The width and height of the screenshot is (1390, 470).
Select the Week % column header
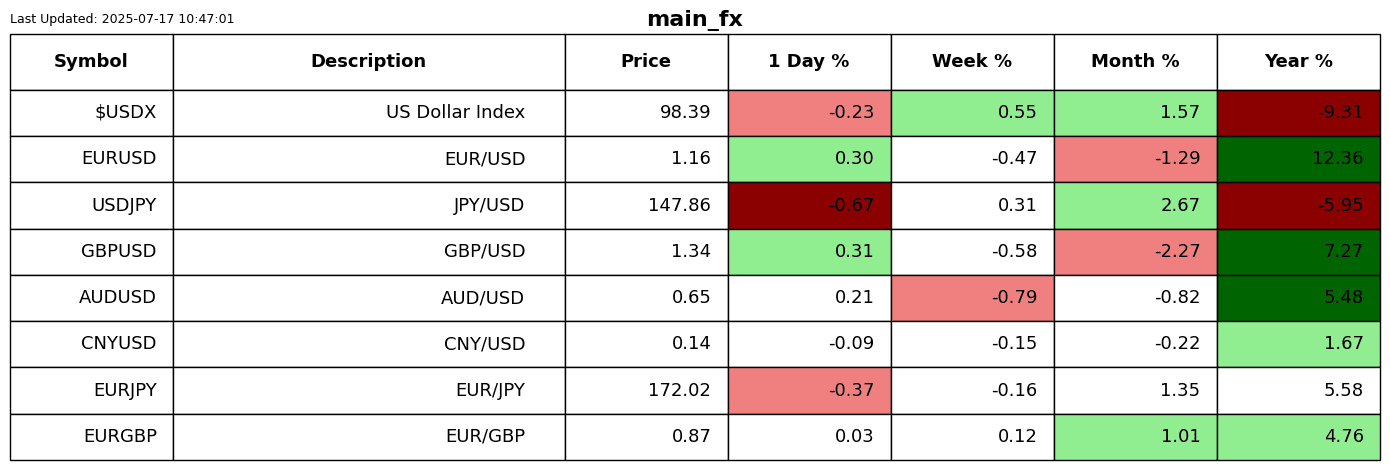[x=972, y=62]
